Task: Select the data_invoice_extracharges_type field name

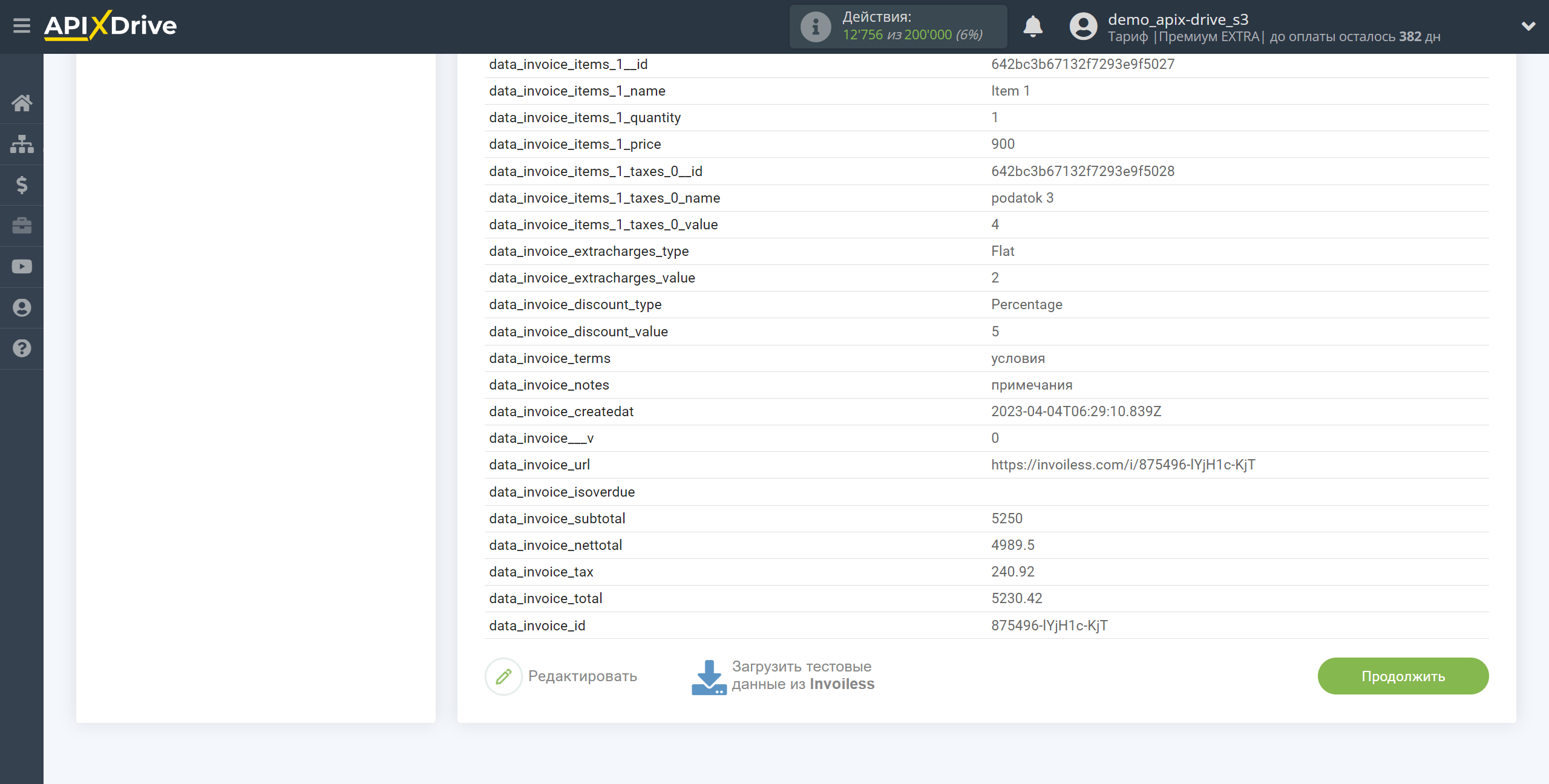Action: pyautogui.click(x=589, y=251)
